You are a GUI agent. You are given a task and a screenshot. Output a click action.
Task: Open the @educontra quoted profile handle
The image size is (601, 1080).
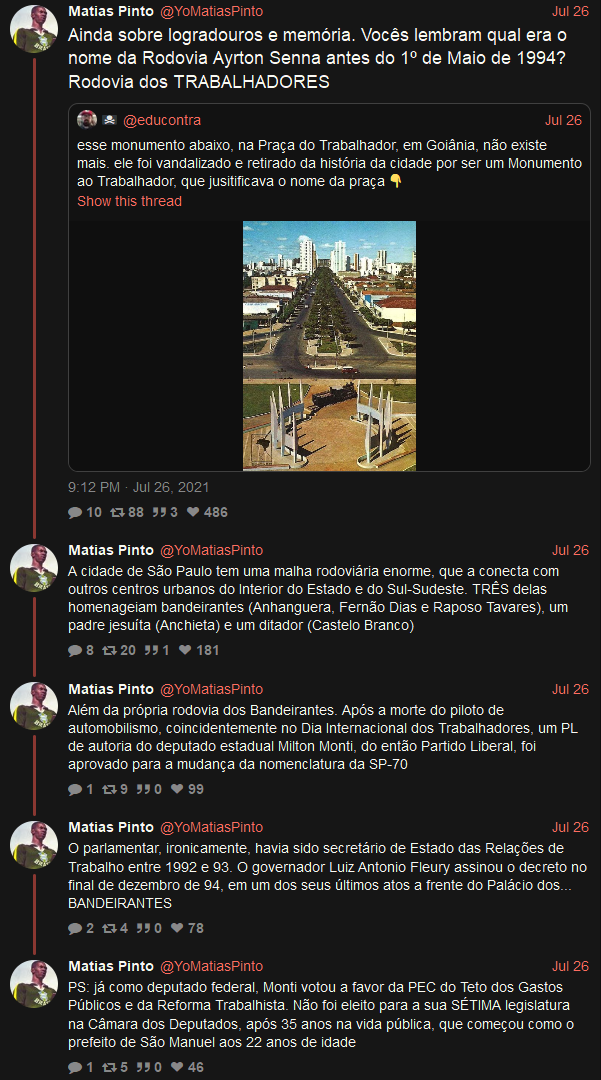162,121
